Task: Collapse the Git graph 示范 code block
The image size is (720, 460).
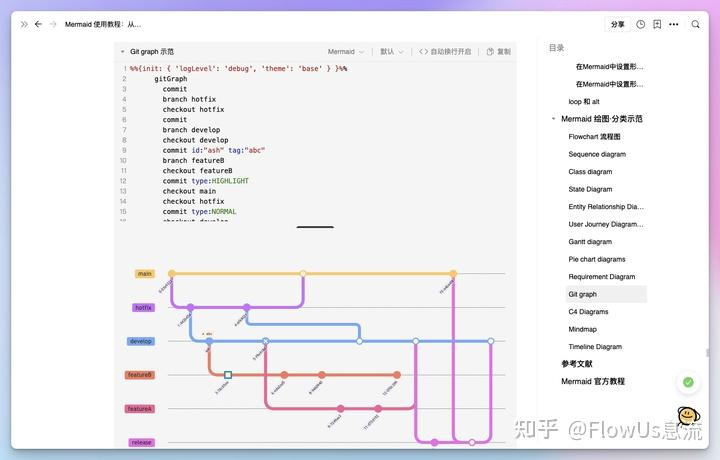Action: (122, 51)
